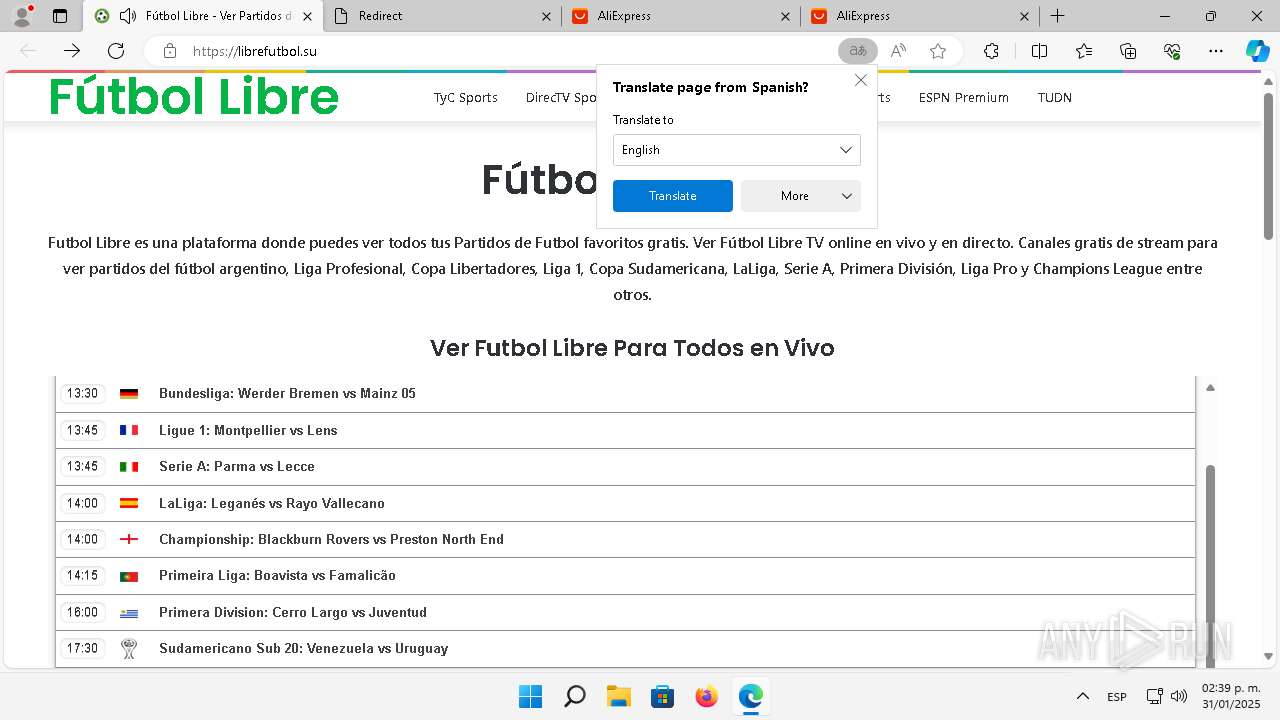Close the first AliExpress tab
Image resolution: width=1280 pixels, height=720 pixels.
click(x=786, y=16)
